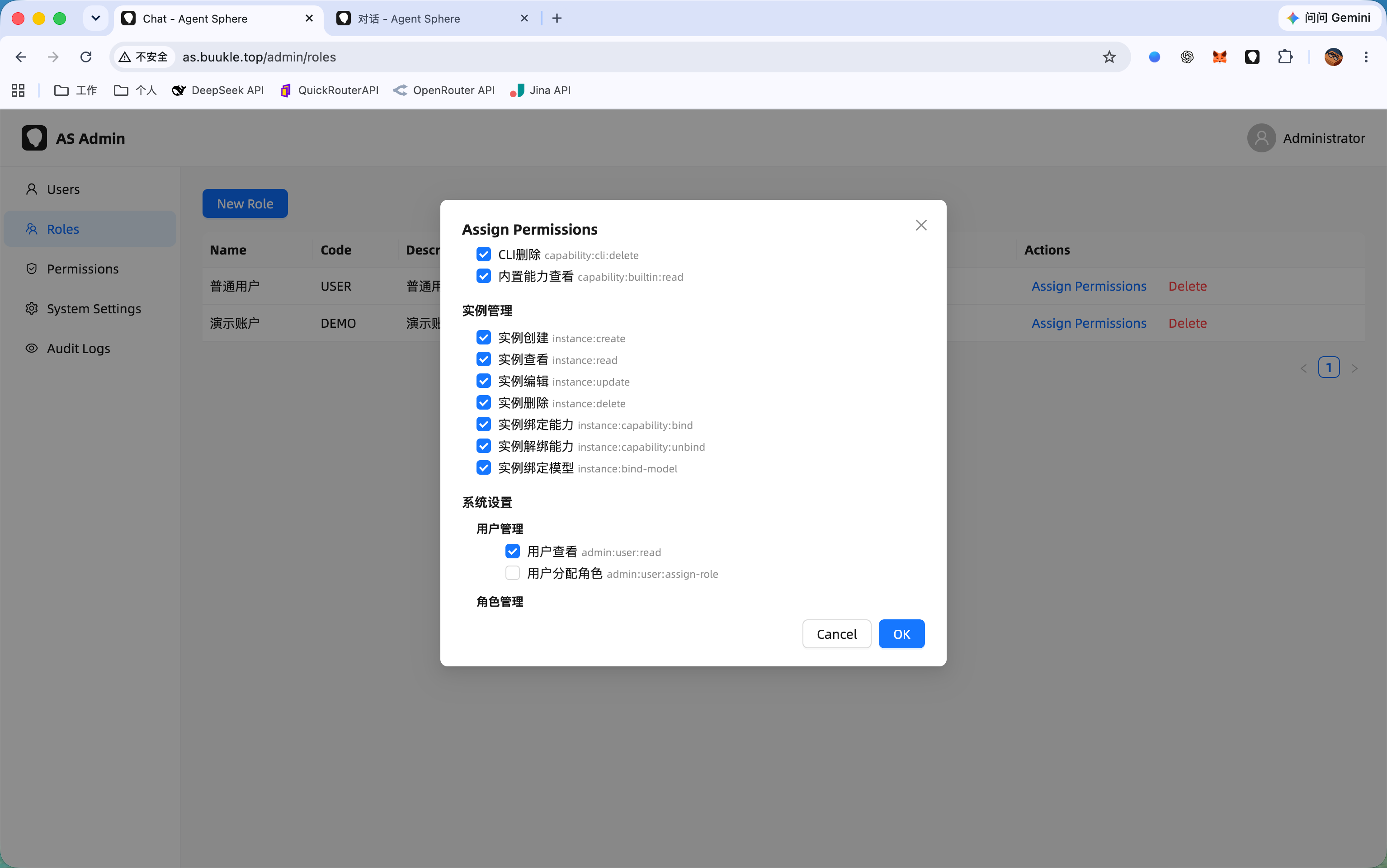The width and height of the screenshot is (1387, 868).
Task: Go to the previous pagination page
Action: [x=1303, y=368]
